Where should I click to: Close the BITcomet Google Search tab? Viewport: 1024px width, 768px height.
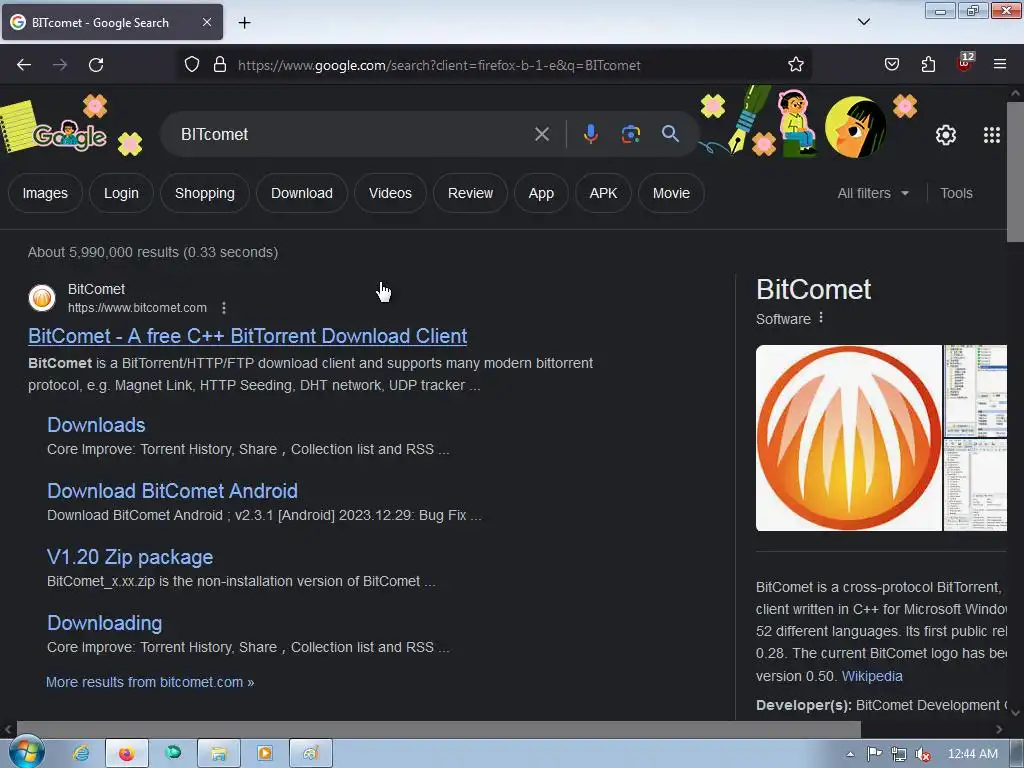pos(206,22)
